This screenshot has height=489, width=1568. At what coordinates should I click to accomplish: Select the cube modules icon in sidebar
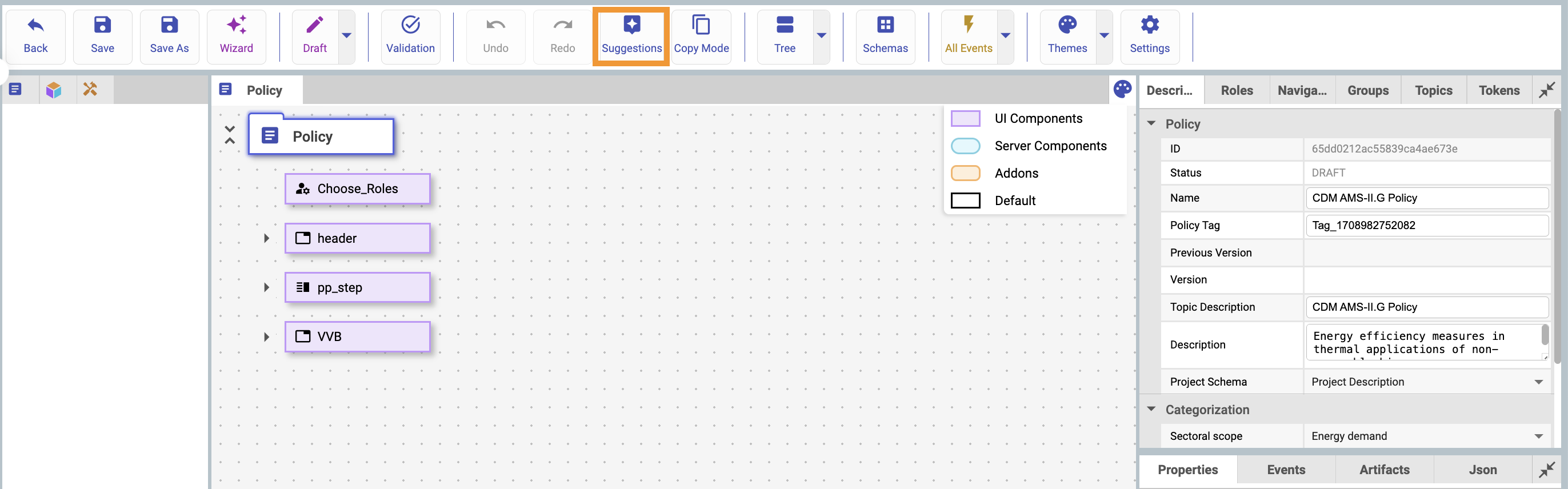point(54,90)
